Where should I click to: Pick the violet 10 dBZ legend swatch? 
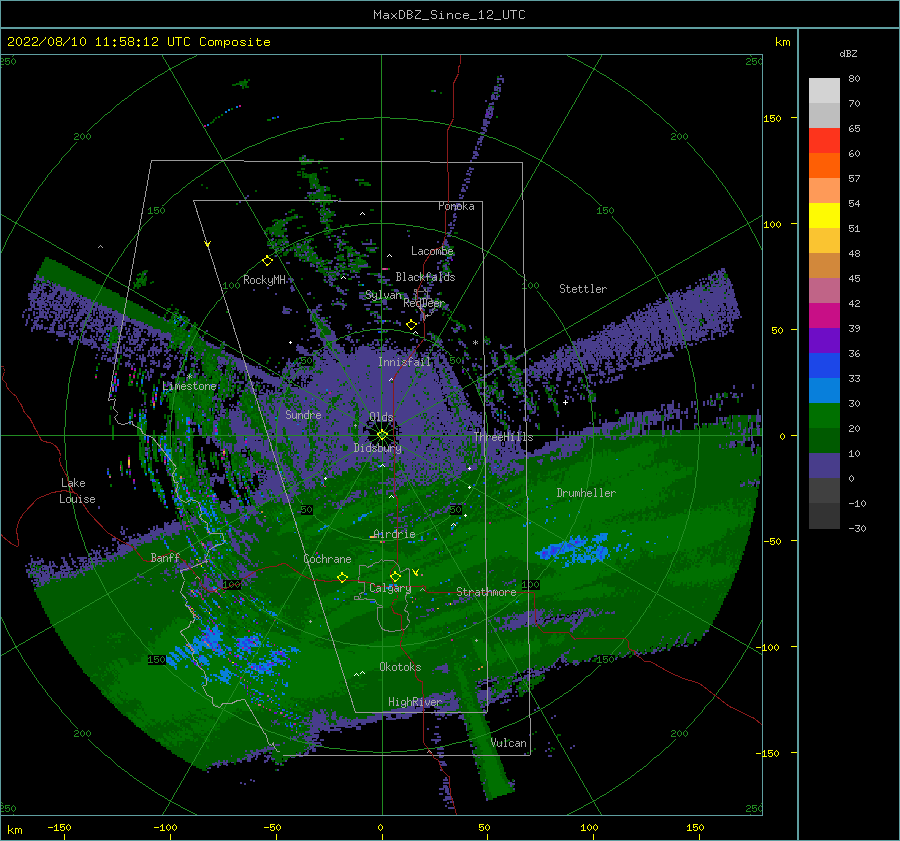[824, 465]
